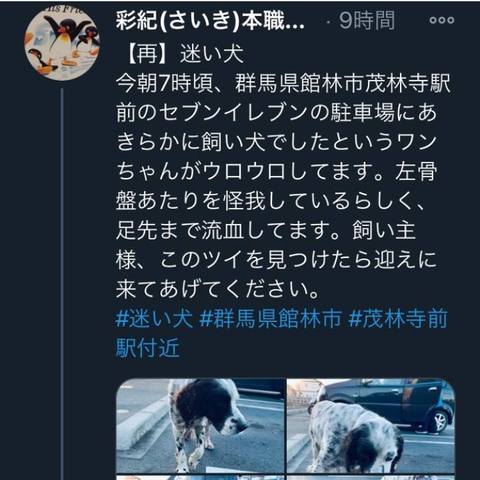
Task: Open bottom-right partially visible photo
Action: [371, 478]
